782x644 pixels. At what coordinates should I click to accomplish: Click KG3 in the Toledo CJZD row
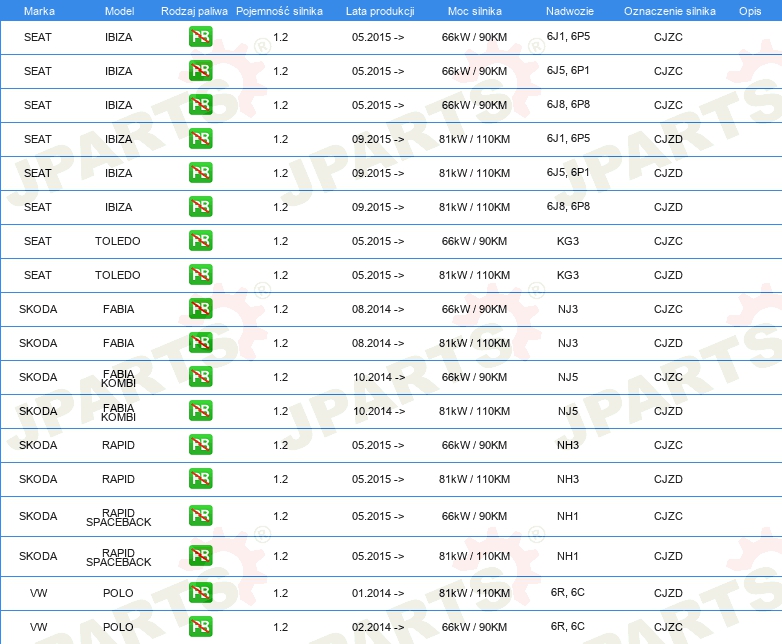tap(568, 275)
